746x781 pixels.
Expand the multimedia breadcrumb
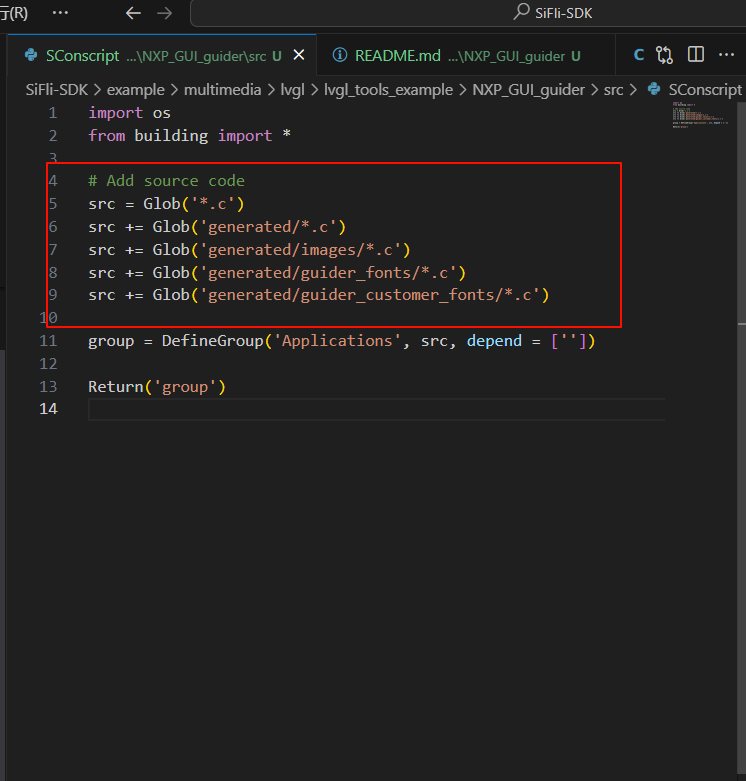point(219,90)
